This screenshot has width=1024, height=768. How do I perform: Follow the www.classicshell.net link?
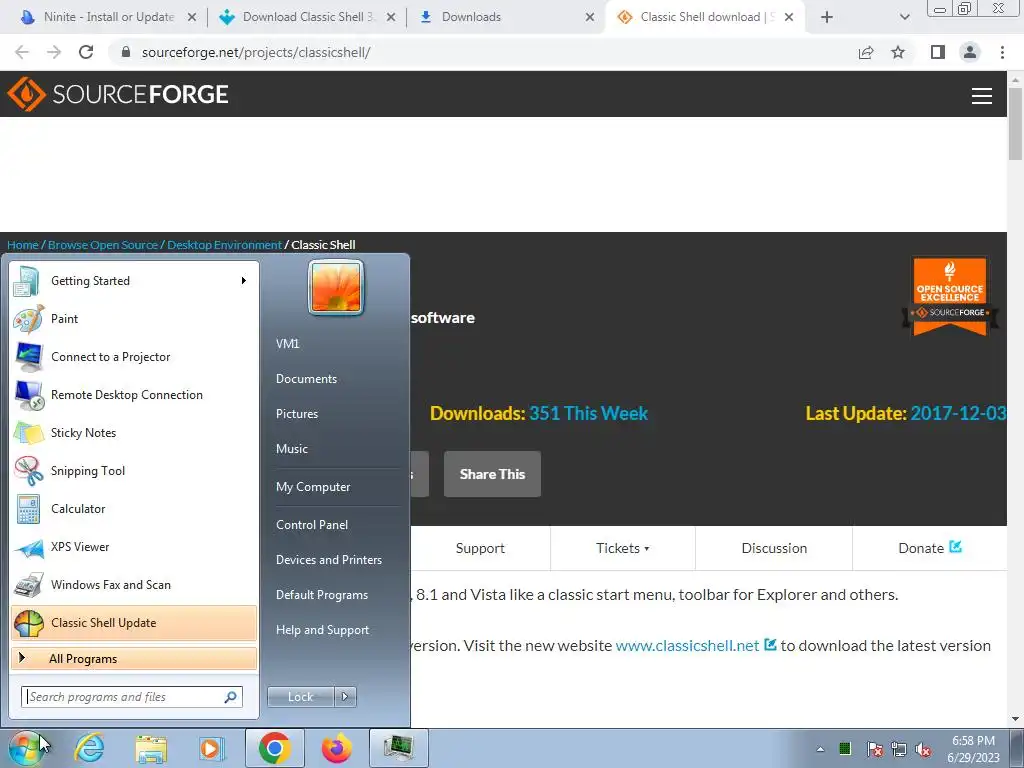[x=687, y=646]
